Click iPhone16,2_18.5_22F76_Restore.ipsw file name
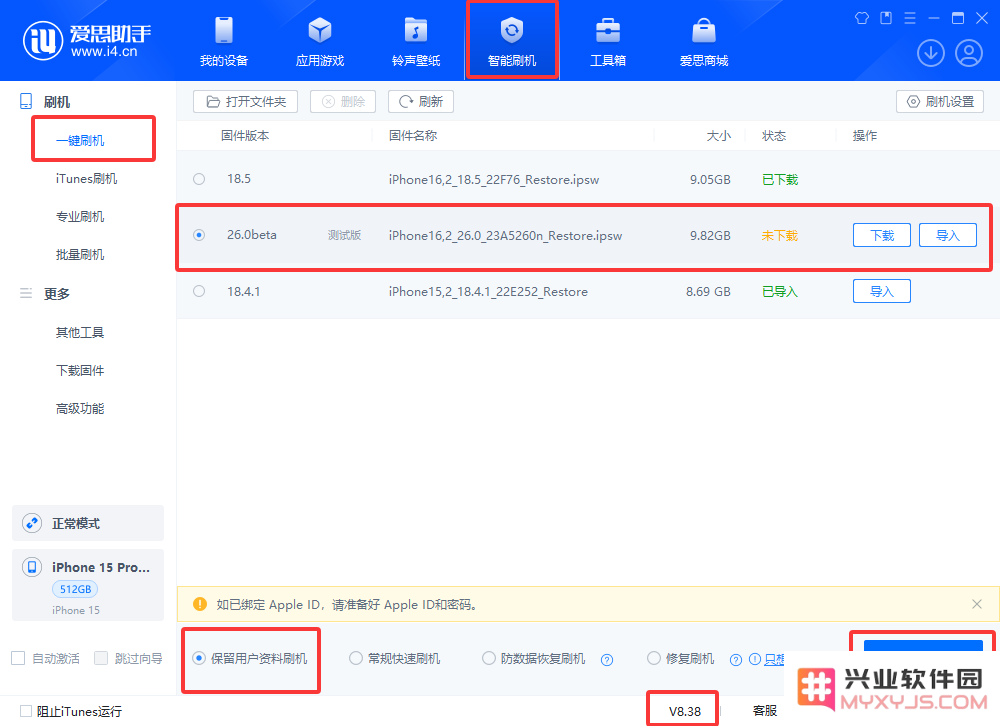The width and height of the screenshot is (1000, 726). [494, 180]
